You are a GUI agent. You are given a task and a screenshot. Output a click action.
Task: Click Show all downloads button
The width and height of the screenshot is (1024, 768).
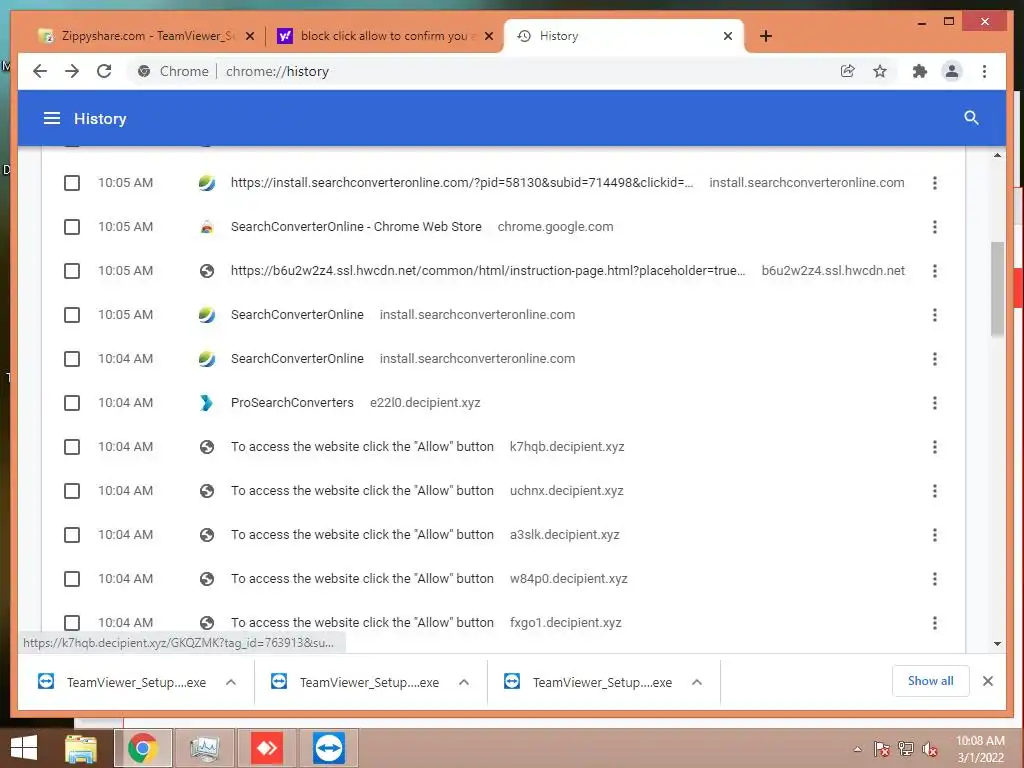(x=930, y=681)
